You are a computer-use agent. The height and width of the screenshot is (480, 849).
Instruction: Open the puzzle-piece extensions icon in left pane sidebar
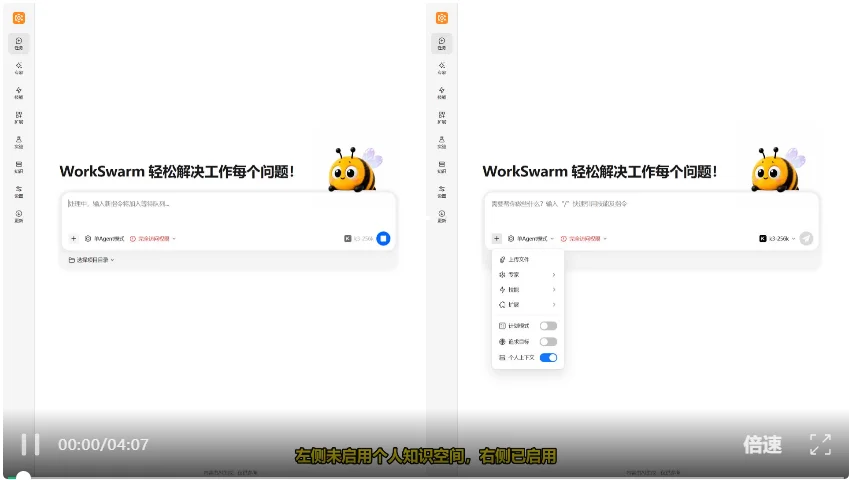19,117
